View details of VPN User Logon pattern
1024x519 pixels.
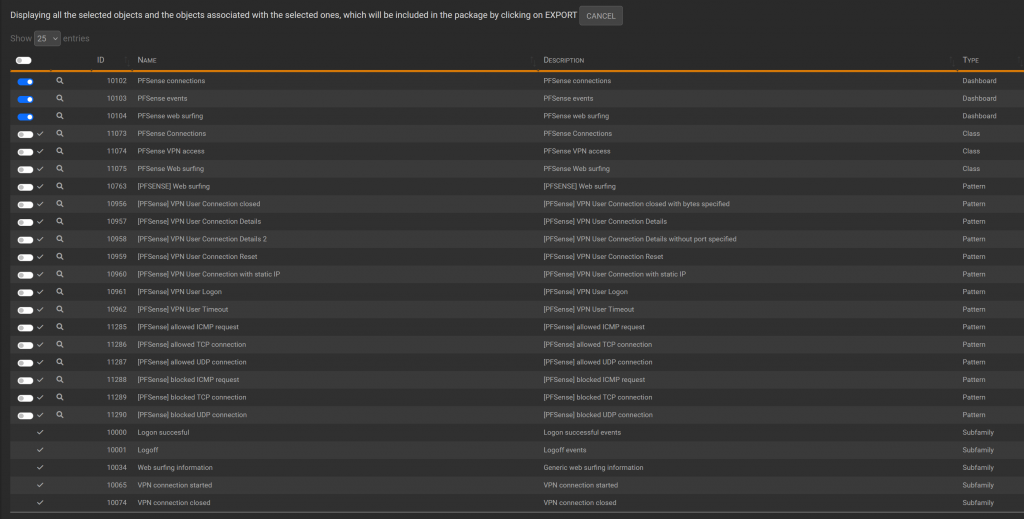click(x=60, y=292)
